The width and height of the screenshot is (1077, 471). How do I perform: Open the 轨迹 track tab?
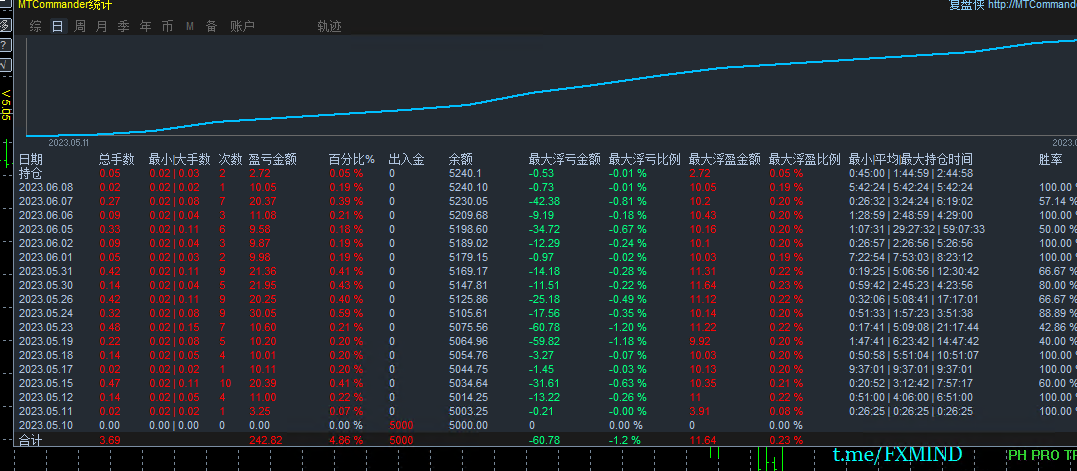point(329,26)
